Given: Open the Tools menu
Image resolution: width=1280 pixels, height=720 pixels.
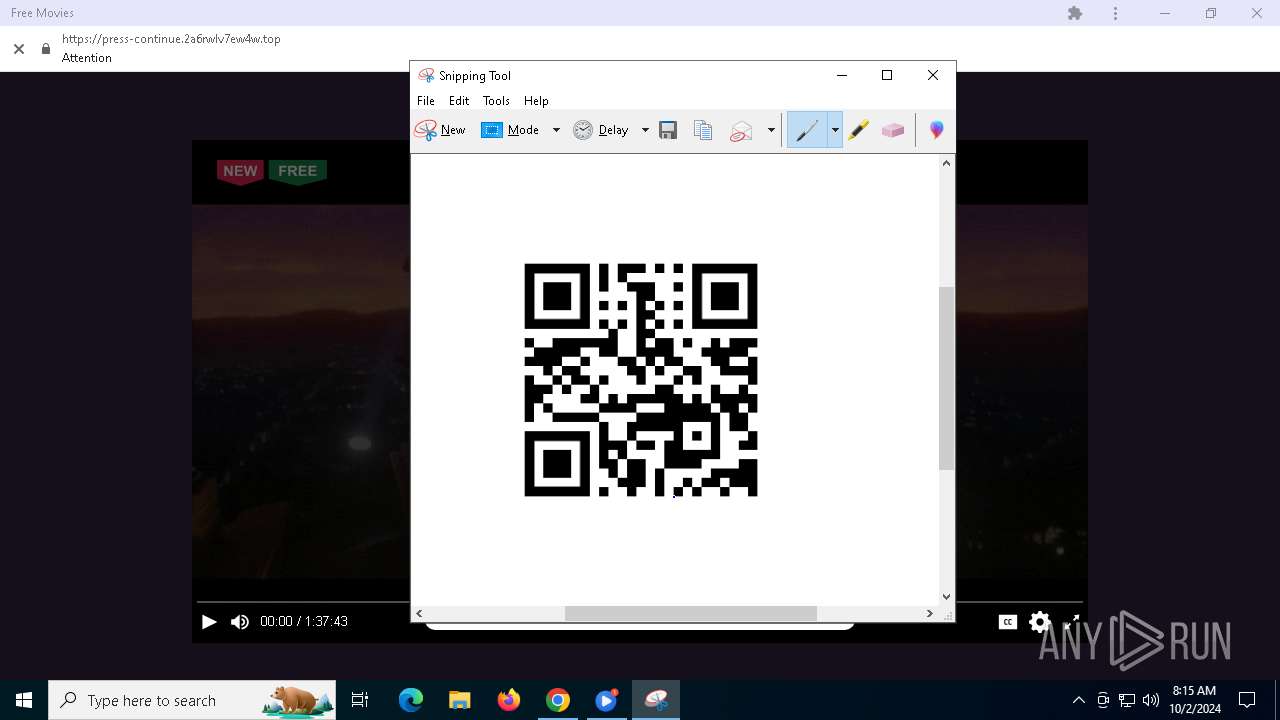Looking at the screenshot, I should (x=496, y=101).
